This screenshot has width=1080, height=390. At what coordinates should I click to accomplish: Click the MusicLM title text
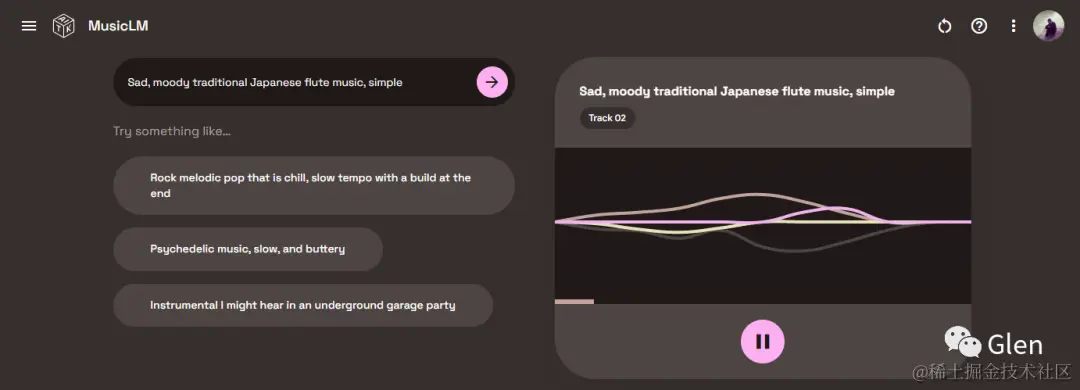[118, 26]
